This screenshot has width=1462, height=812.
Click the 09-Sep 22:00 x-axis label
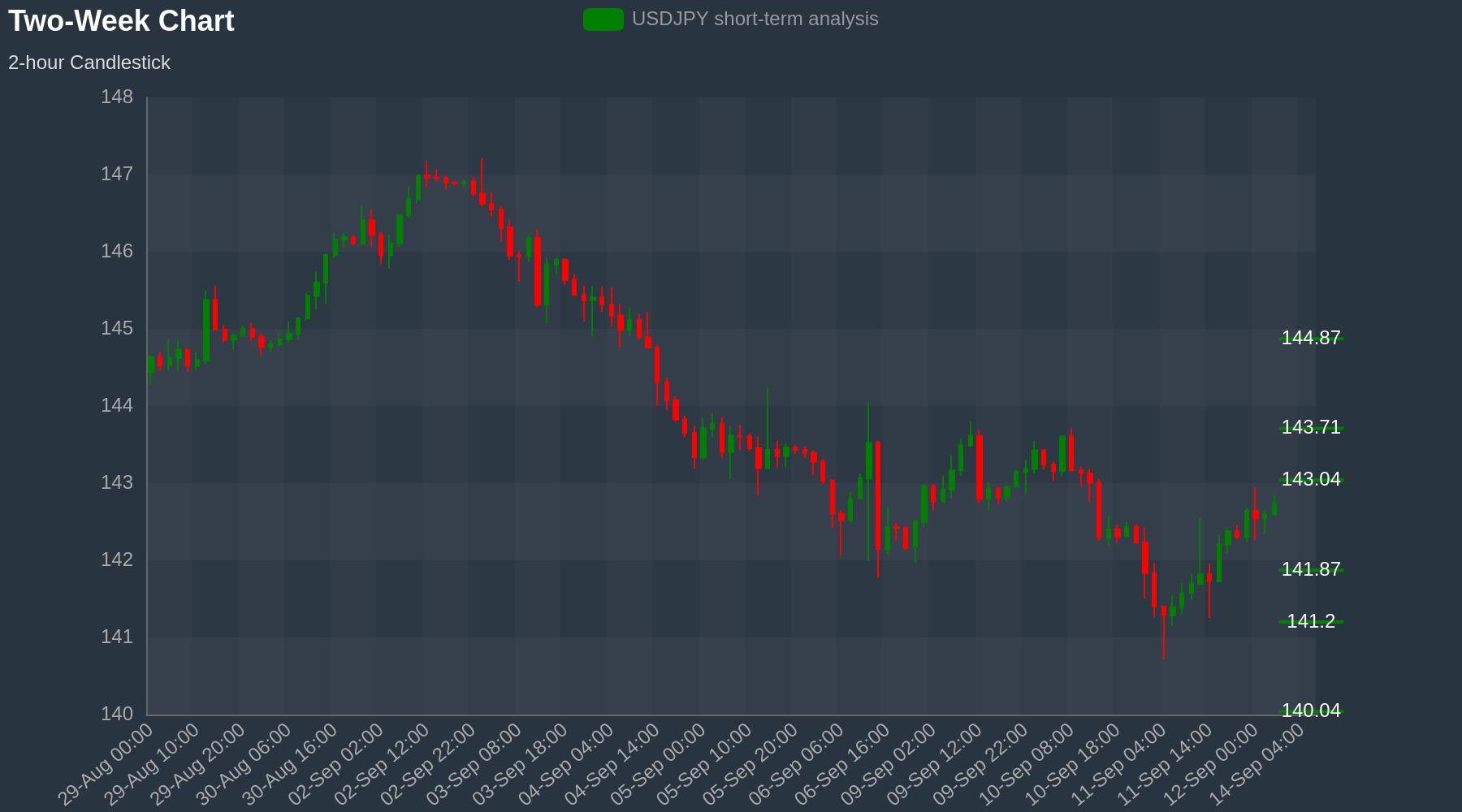click(981, 764)
